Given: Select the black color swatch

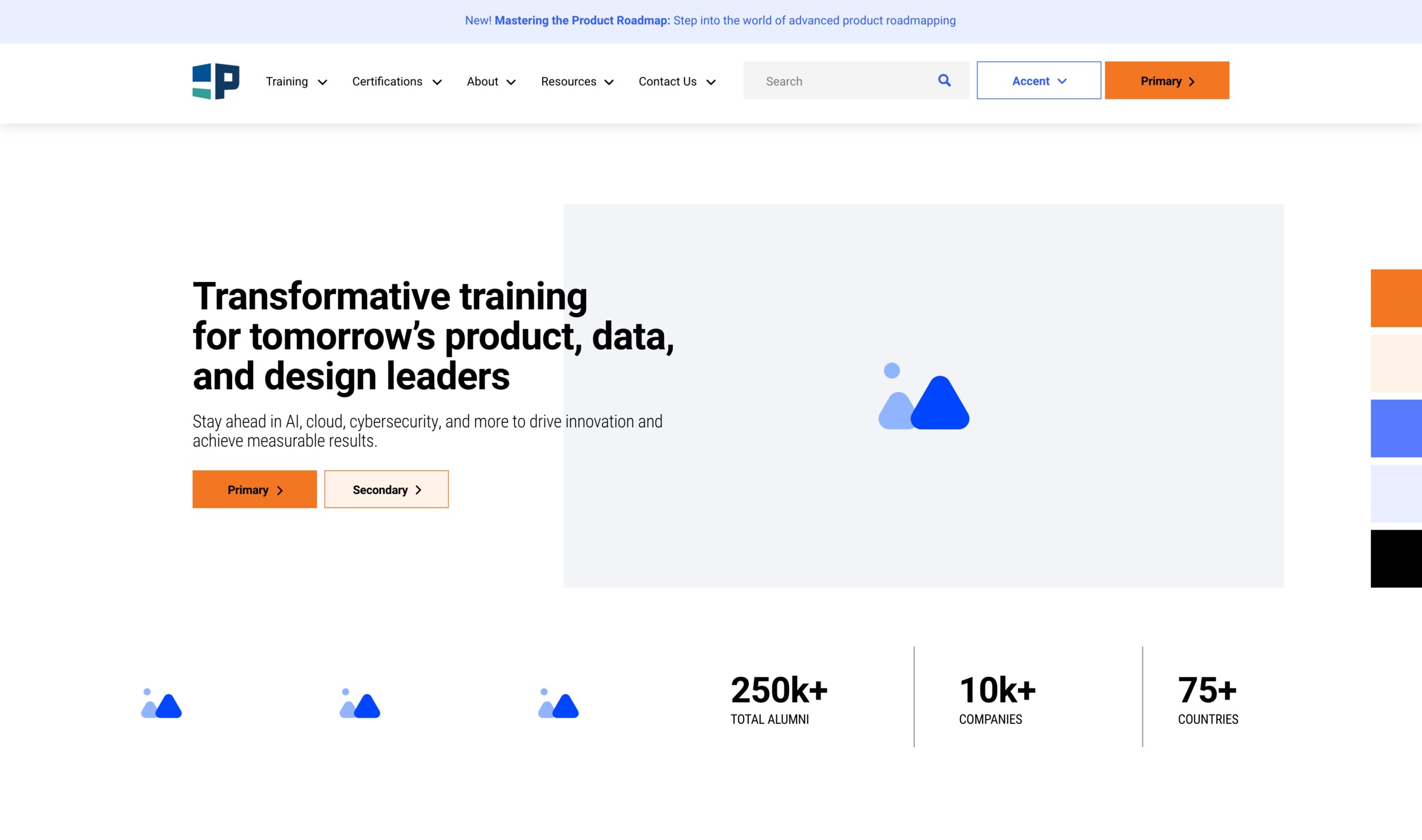Looking at the screenshot, I should [1396, 559].
